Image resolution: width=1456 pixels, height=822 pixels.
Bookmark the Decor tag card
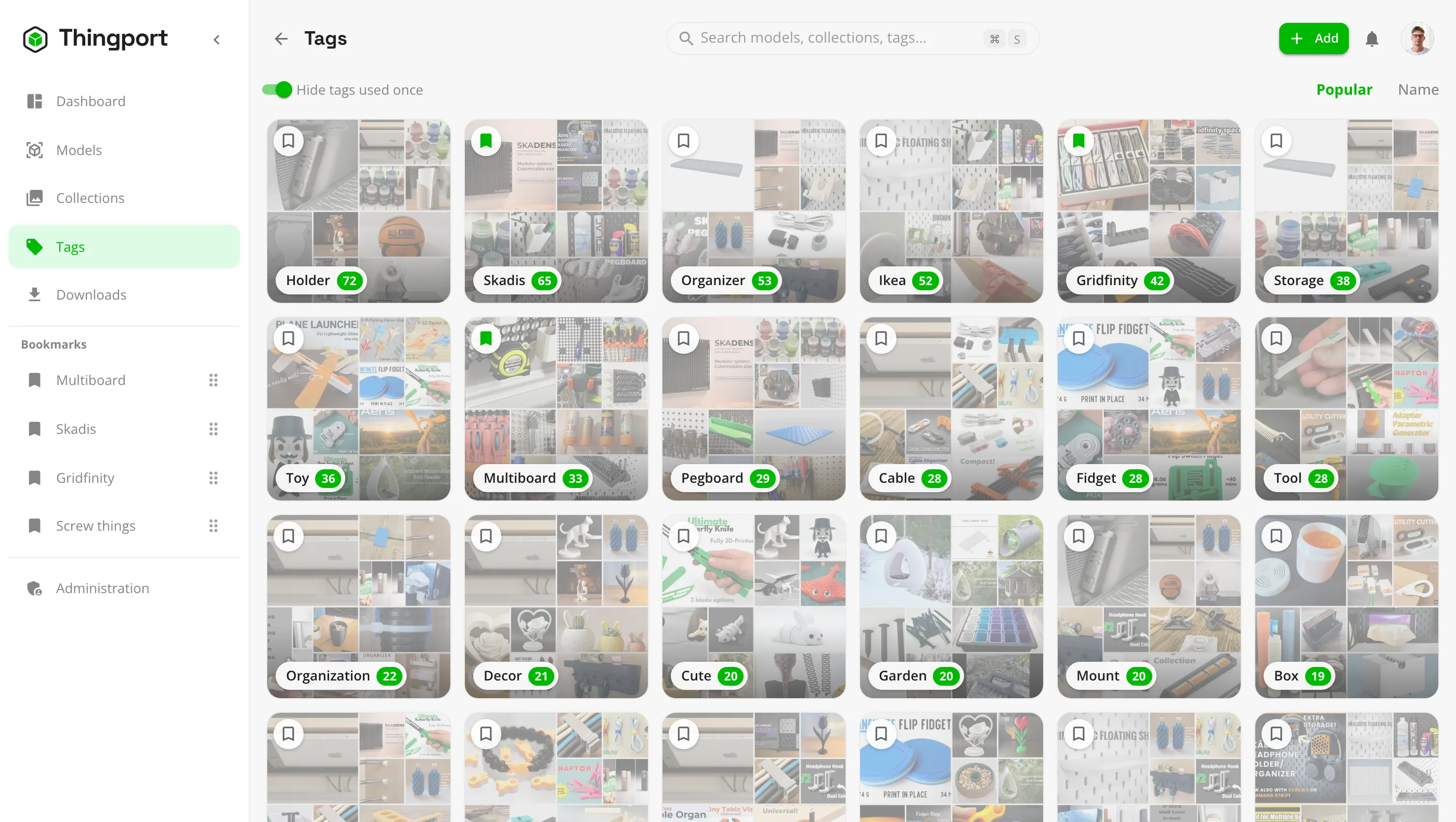[x=486, y=536]
